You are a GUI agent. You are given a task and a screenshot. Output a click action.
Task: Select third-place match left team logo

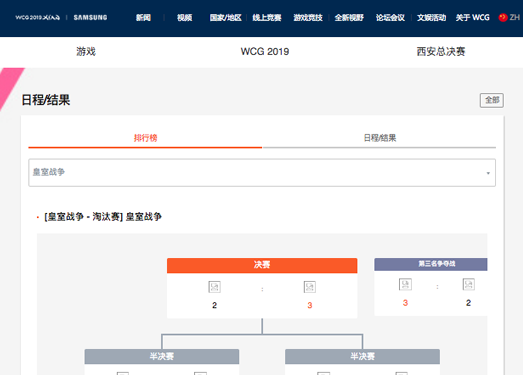[405, 284]
